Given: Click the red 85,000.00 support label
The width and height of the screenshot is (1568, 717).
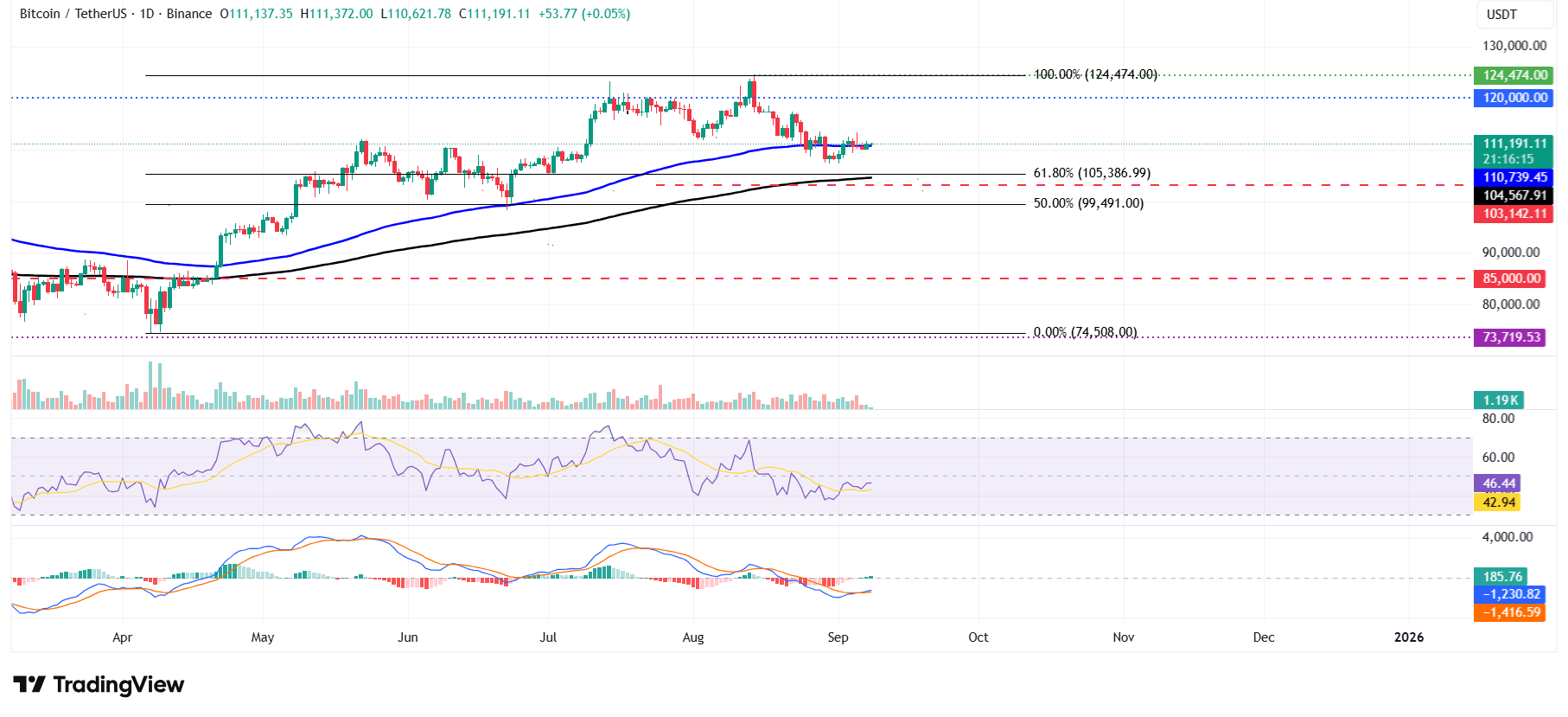Looking at the screenshot, I should pyautogui.click(x=1510, y=278).
